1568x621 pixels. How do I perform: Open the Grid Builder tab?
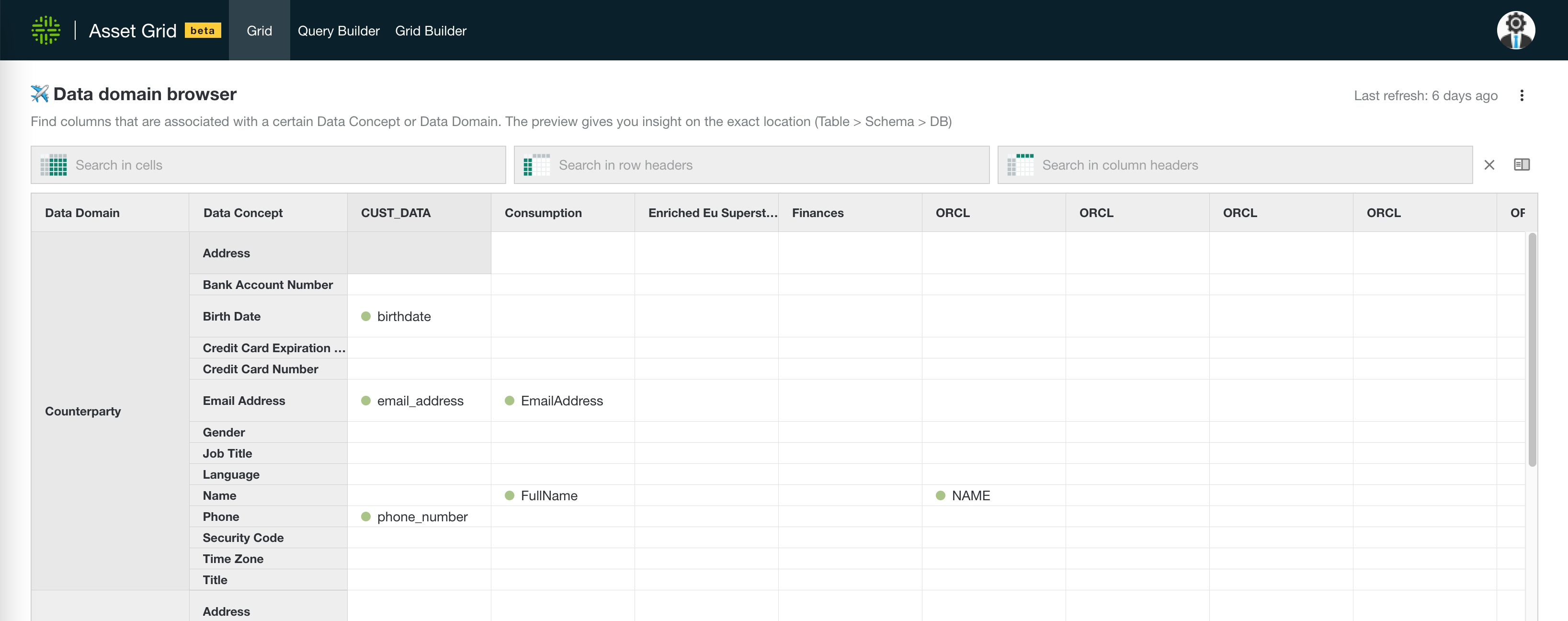coord(431,30)
